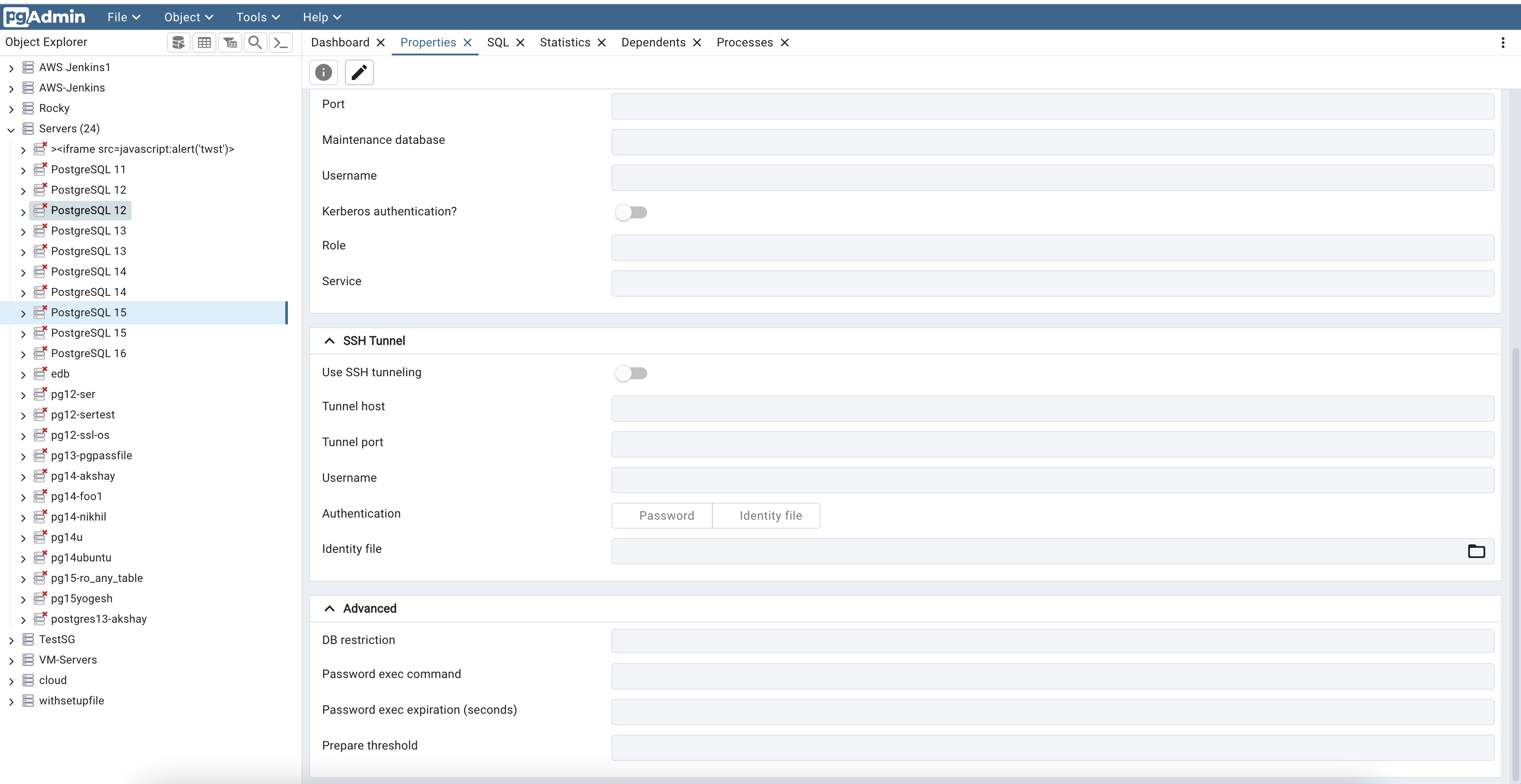This screenshot has width=1521, height=784.
Task: Click the info (i) icon above Properties
Action: click(323, 72)
